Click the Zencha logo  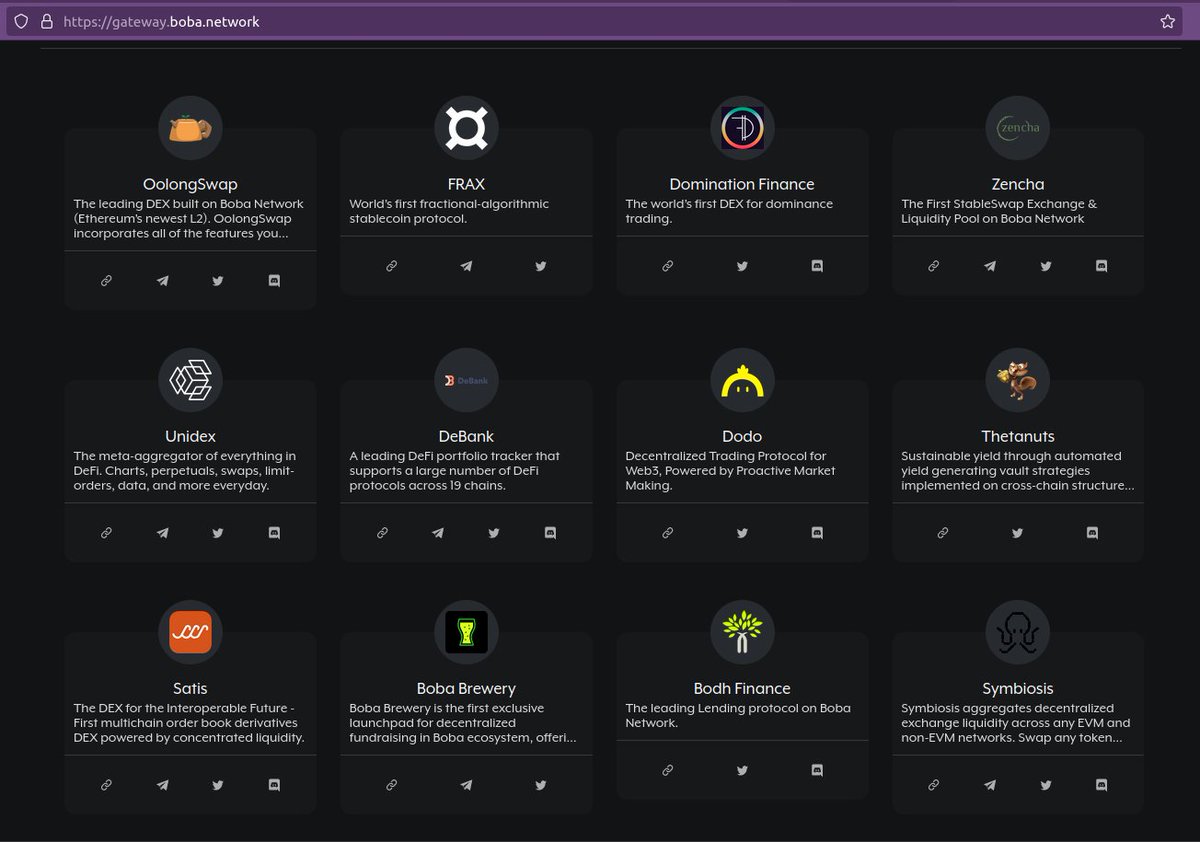(1018, 128)
